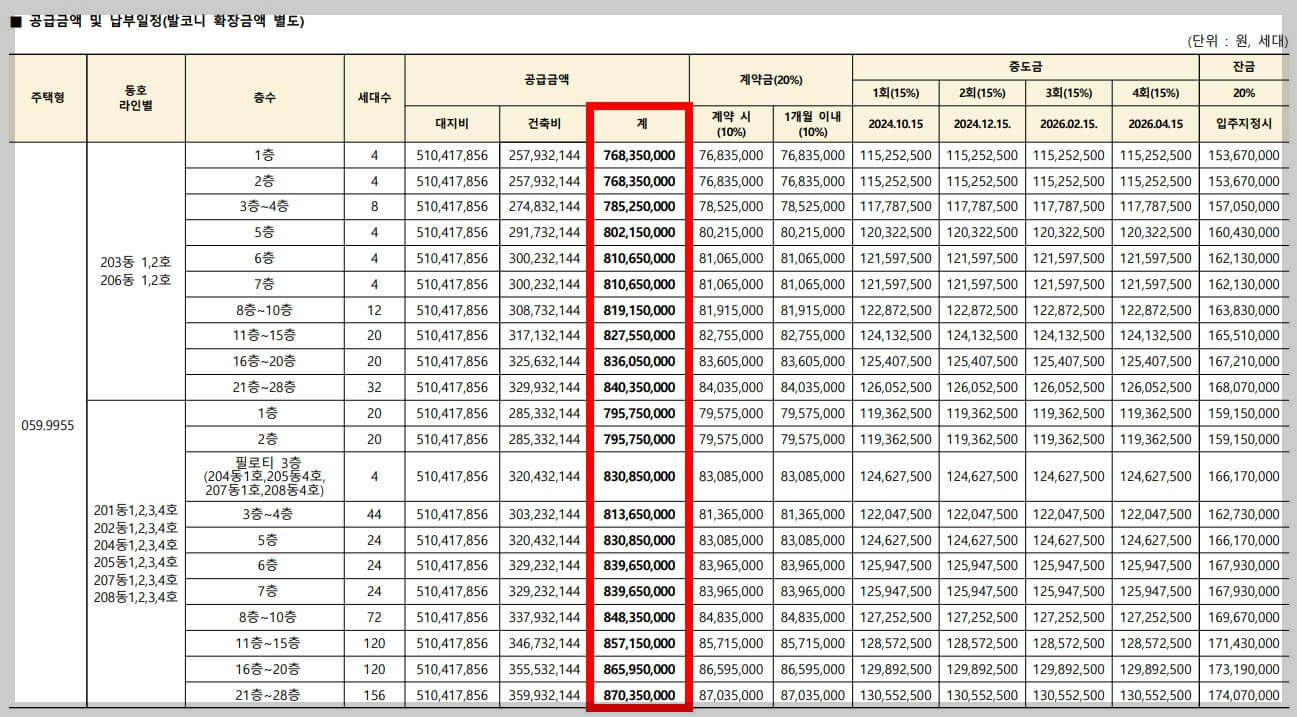Click the building cost 329,932,144
Image resolution: width=1297 pixels, height=717 pixels.
[544, 386]
